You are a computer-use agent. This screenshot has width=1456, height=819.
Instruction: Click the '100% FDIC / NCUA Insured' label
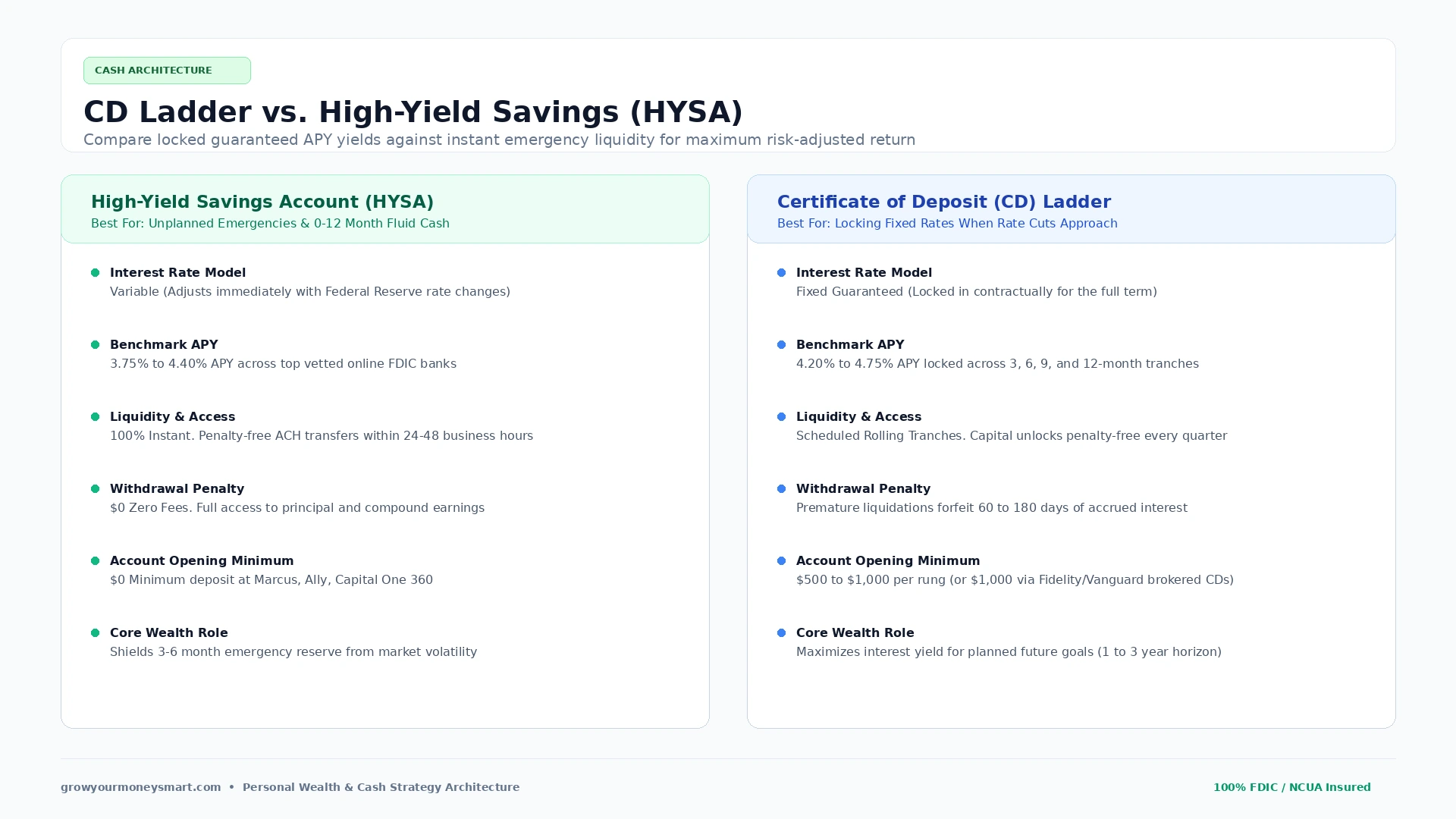[x=1292, y=787]
